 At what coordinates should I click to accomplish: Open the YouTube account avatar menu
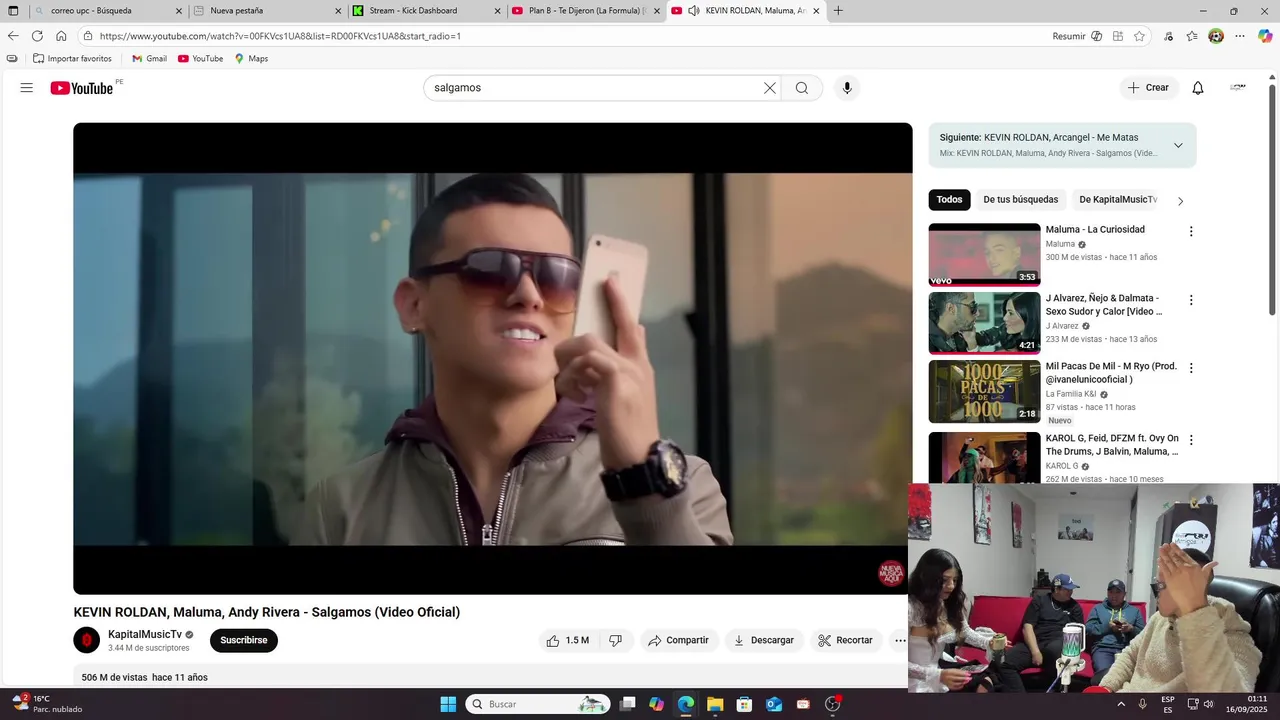click(x=1238, y=88)
